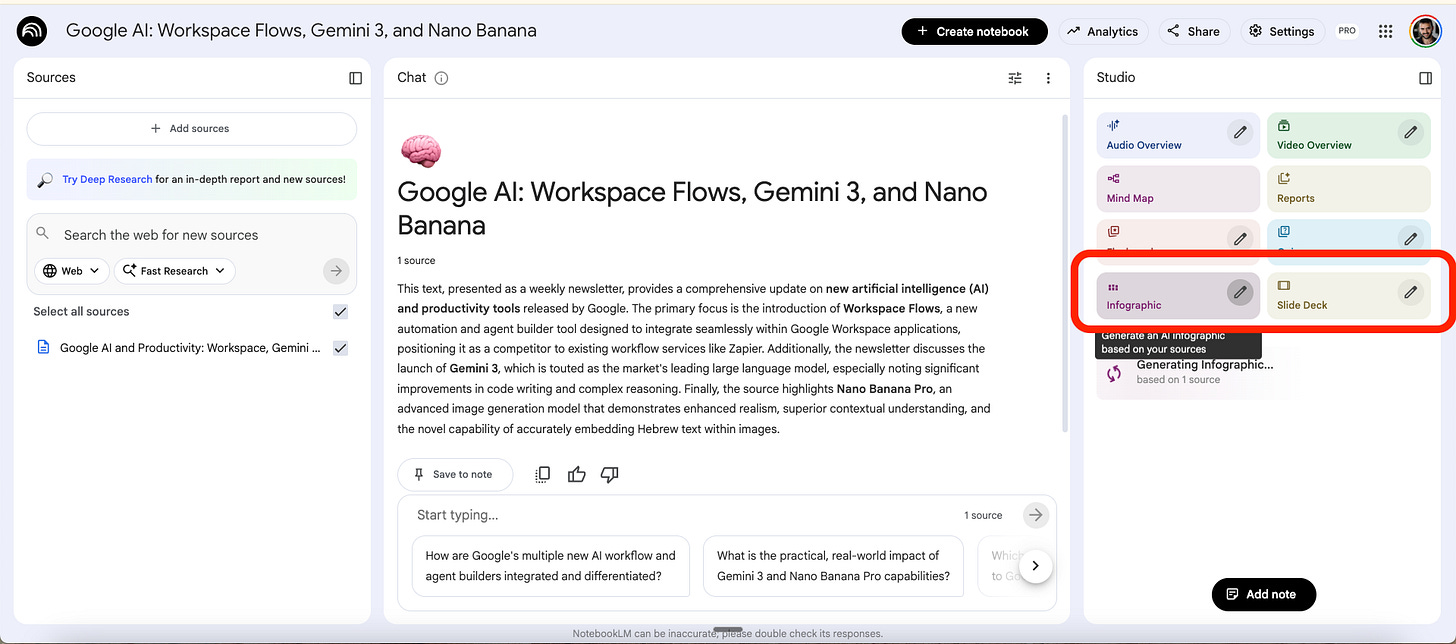Viewport: 1456px width, 644px height.
Task: Send the chat message with arrow icon
Action: (x=1036, y=515)
